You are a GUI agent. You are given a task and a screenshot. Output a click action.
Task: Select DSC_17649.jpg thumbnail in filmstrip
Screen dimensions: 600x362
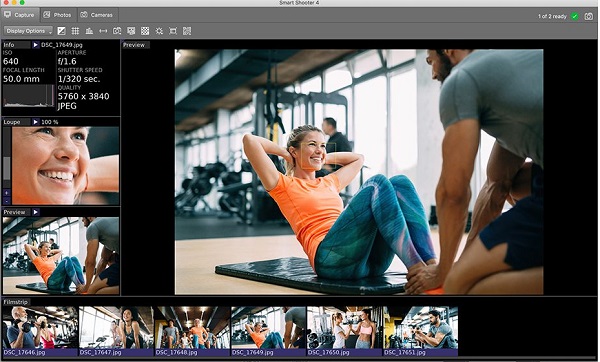[268, 331]
